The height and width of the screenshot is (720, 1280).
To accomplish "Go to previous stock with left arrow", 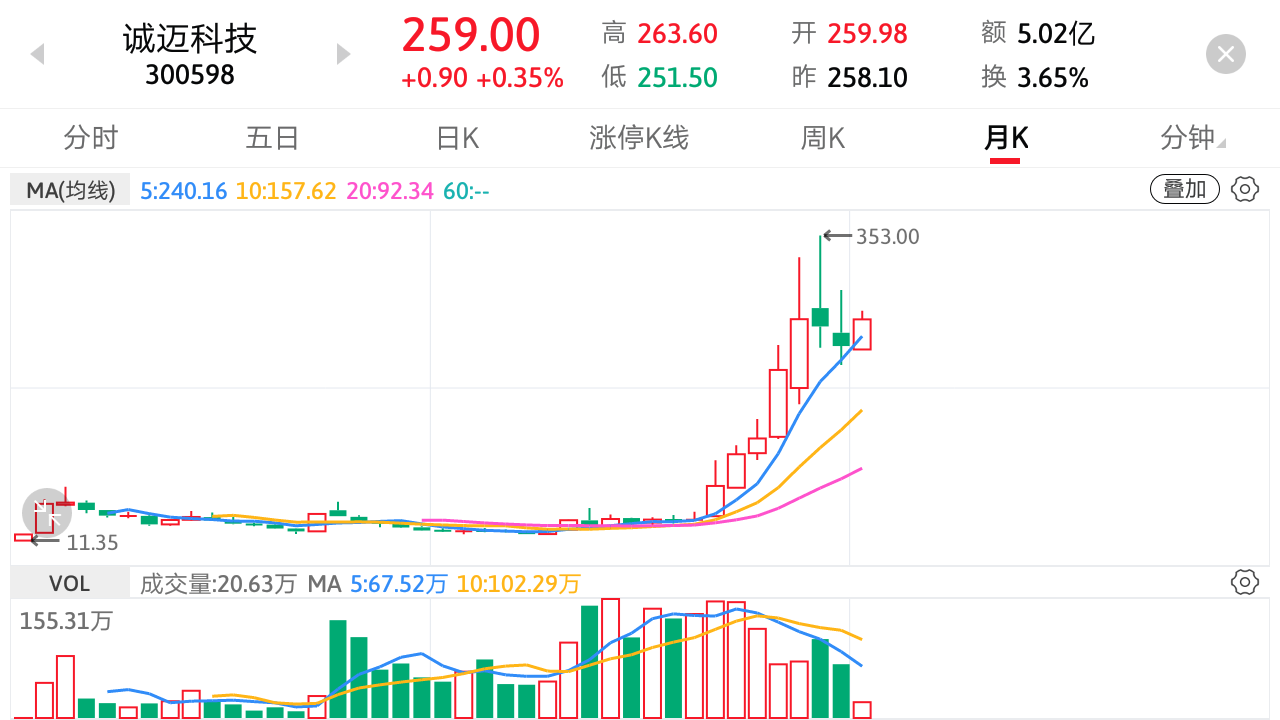I will [38, 54].
